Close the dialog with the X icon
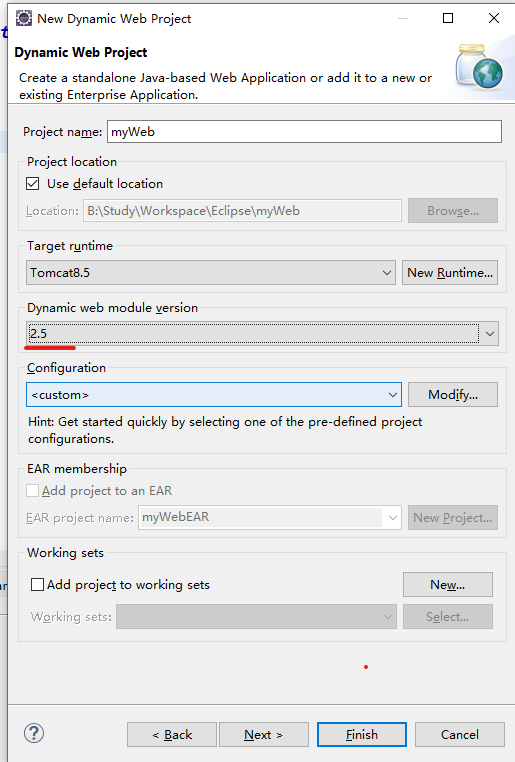 tap(494, 18)
